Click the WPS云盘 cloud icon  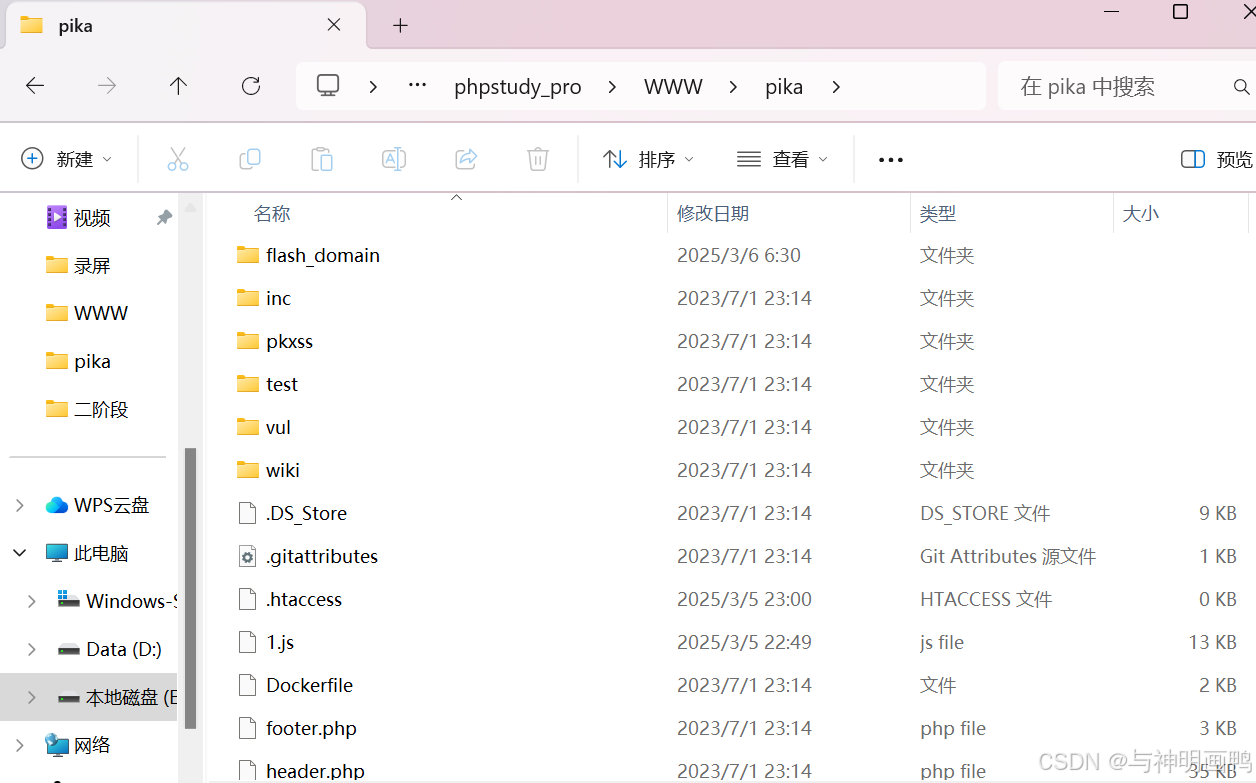[57, 505]
